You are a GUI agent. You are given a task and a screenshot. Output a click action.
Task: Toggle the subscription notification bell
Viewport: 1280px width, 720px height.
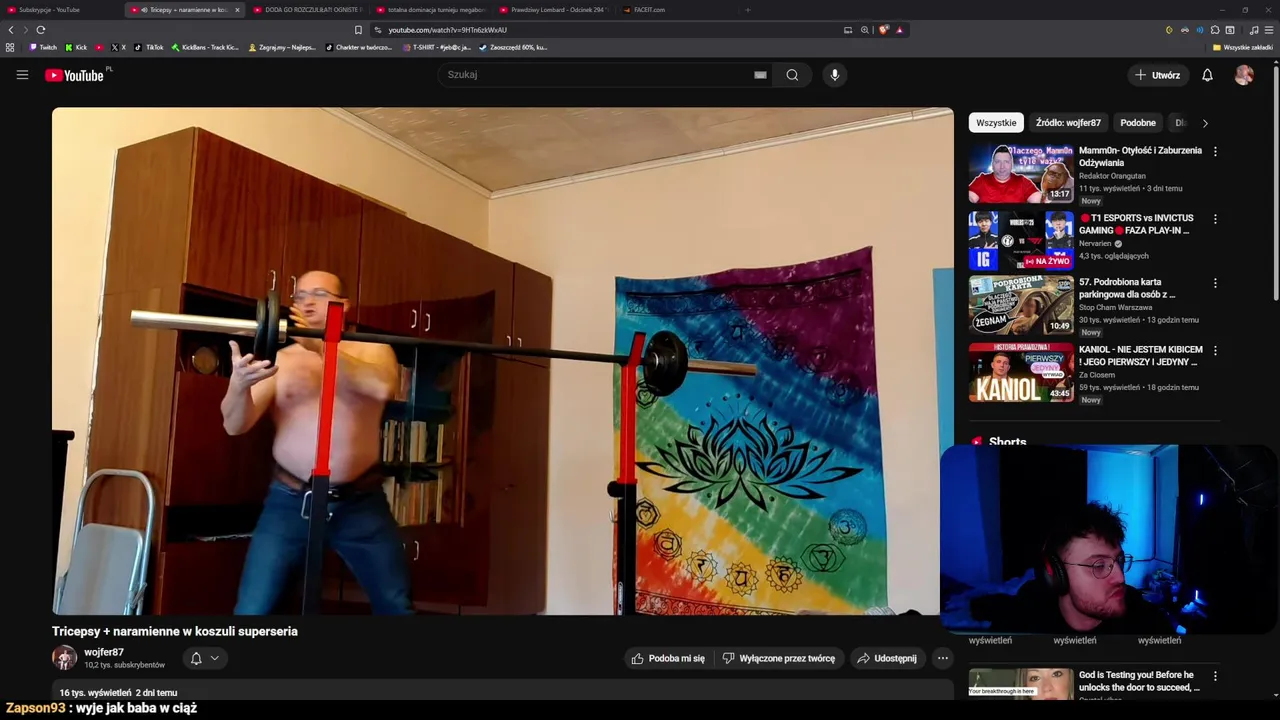[x=196, y=658]
